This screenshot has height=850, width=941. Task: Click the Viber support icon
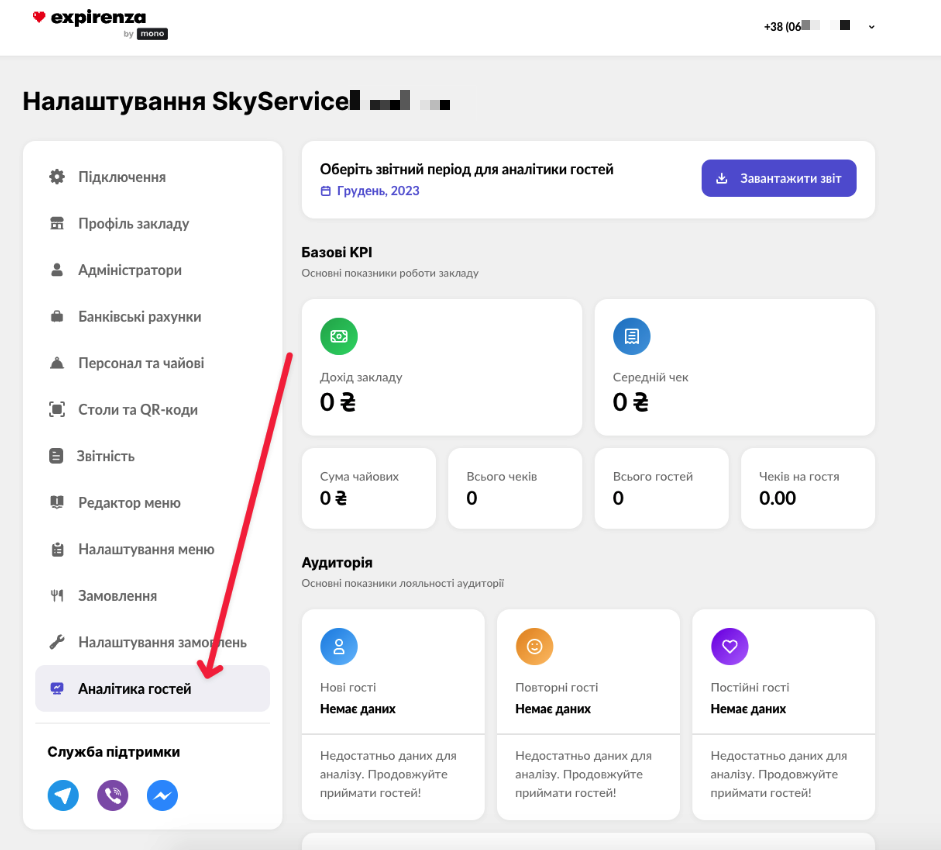[x=113, y=796]
